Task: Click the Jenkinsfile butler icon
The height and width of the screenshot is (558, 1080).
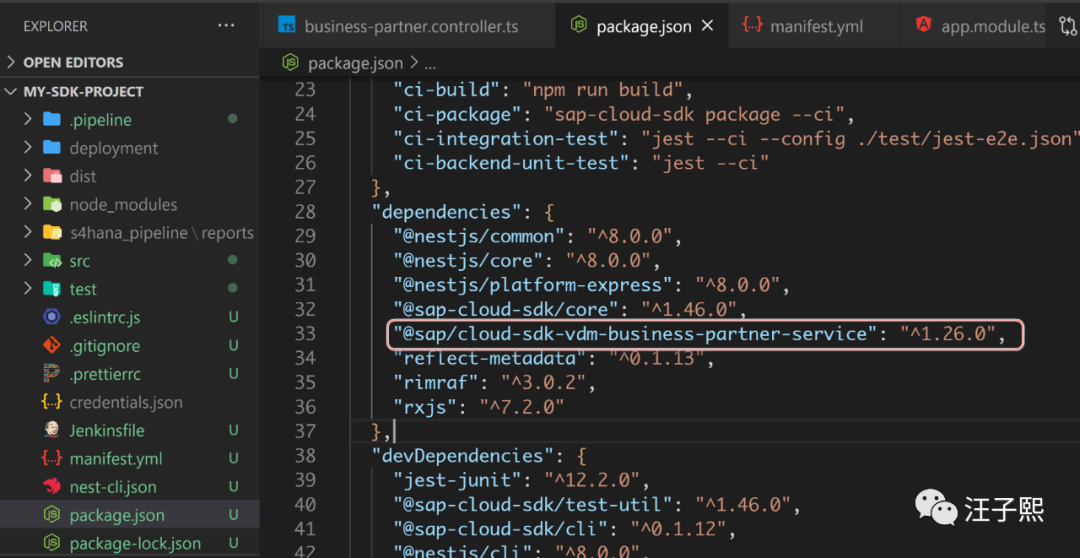Action: click(52, 430)
